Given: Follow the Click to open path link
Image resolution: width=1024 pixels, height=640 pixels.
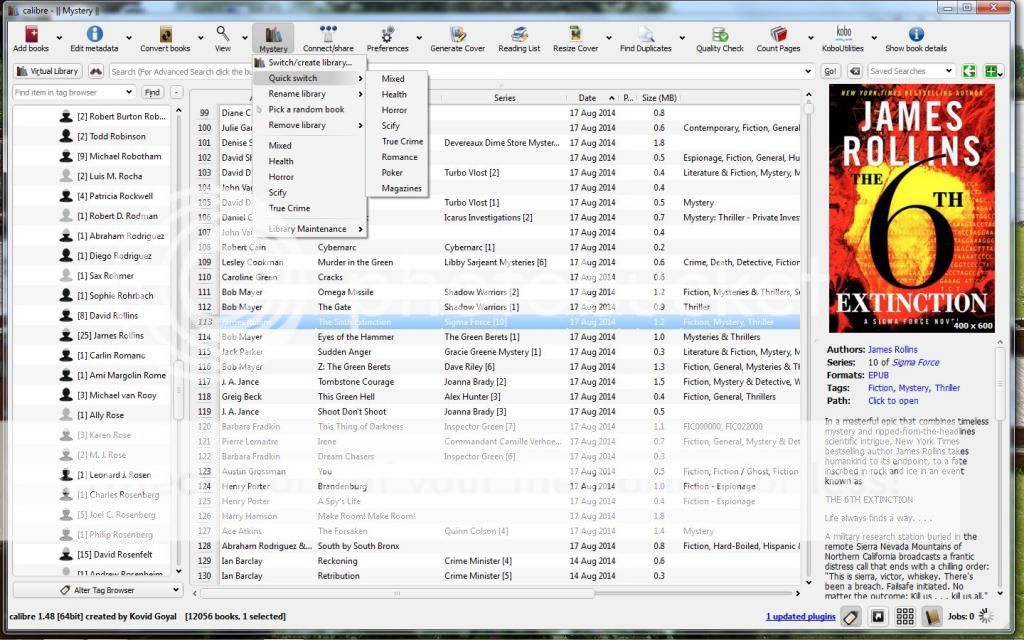Looking at the screenshot, I should point(893,401).
